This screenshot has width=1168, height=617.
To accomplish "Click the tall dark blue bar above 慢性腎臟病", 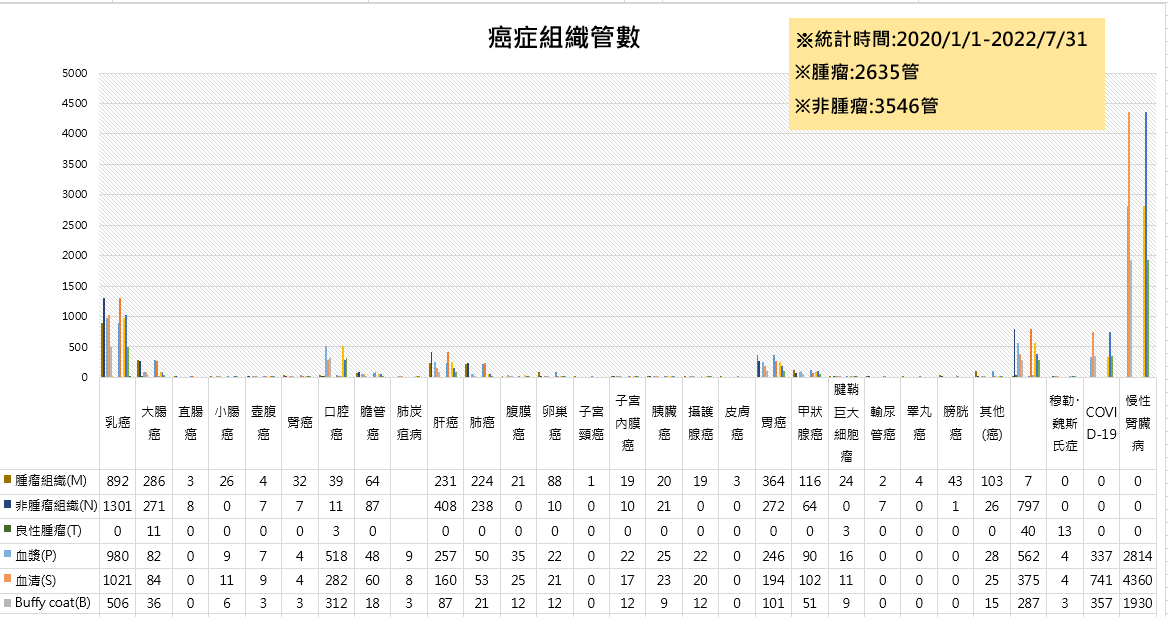I will pos(1146,244).
